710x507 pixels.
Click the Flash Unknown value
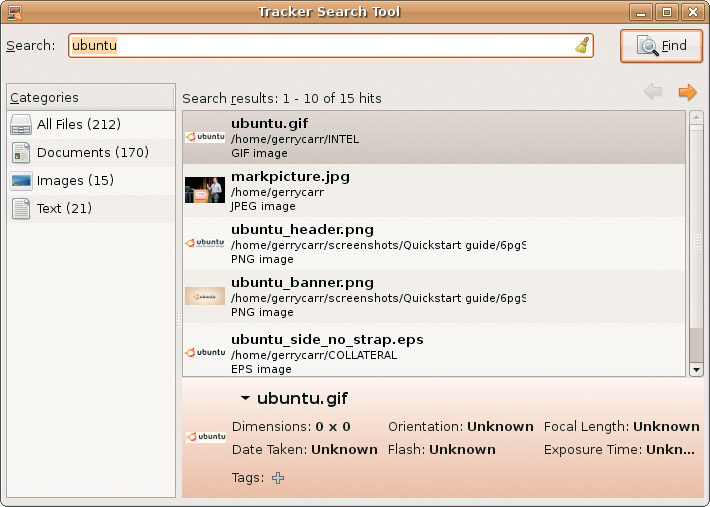pos(462,450)
